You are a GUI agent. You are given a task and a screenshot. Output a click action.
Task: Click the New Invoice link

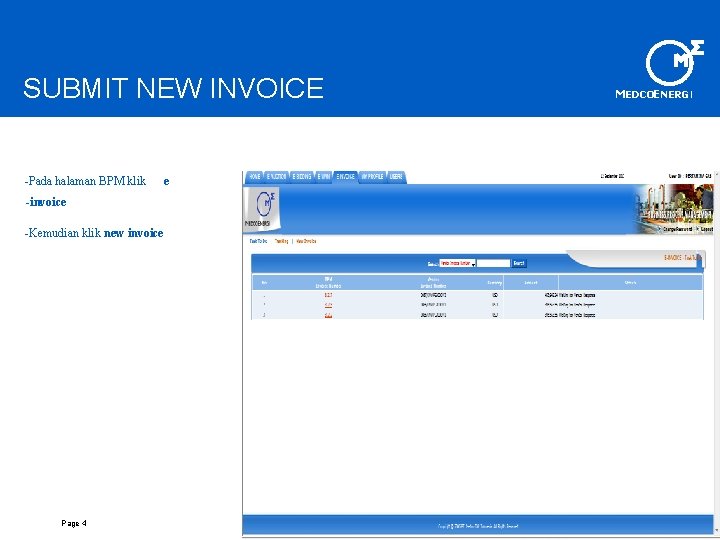tap(306, 241)
